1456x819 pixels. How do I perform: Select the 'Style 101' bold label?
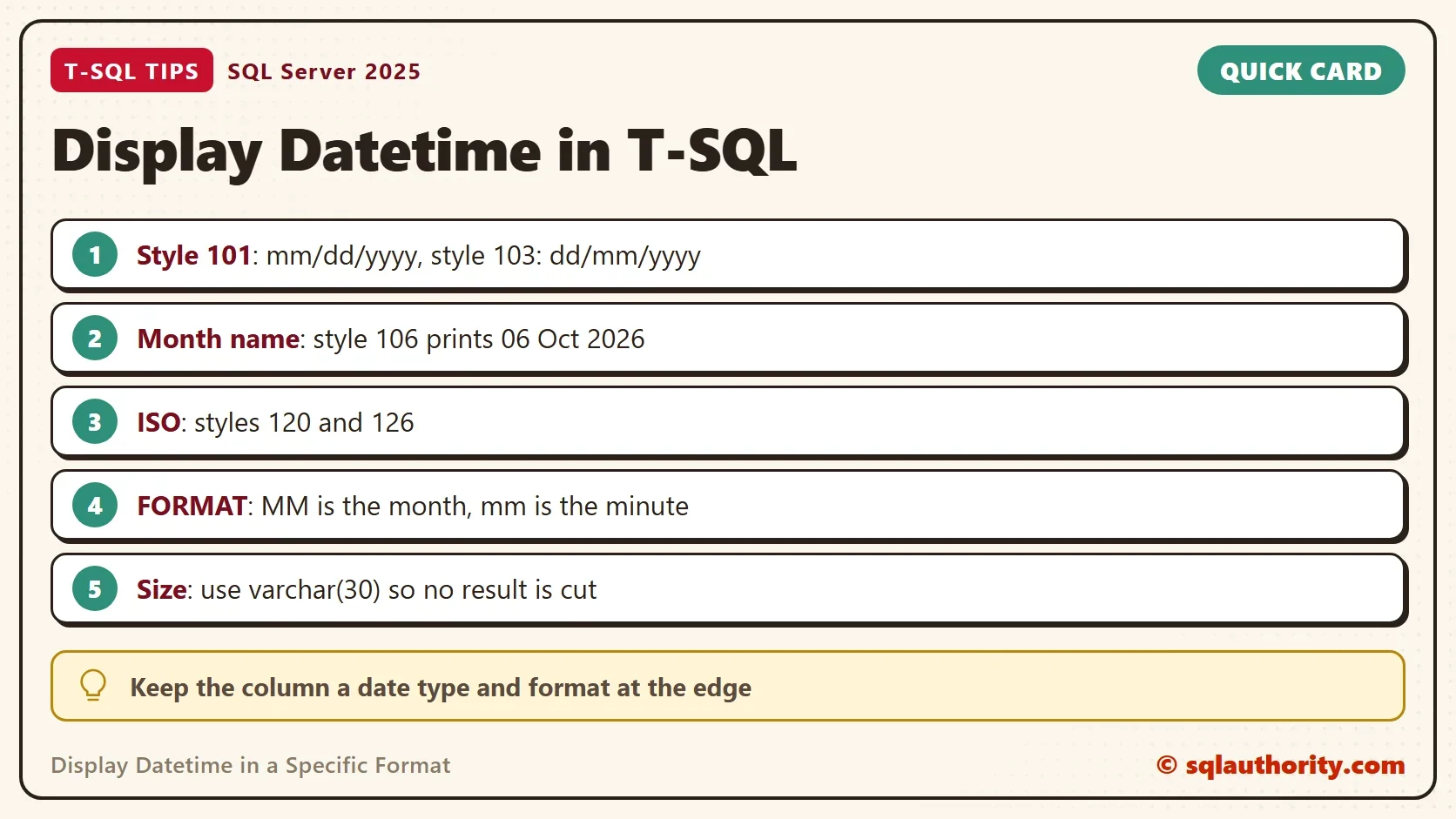(194, 255)
